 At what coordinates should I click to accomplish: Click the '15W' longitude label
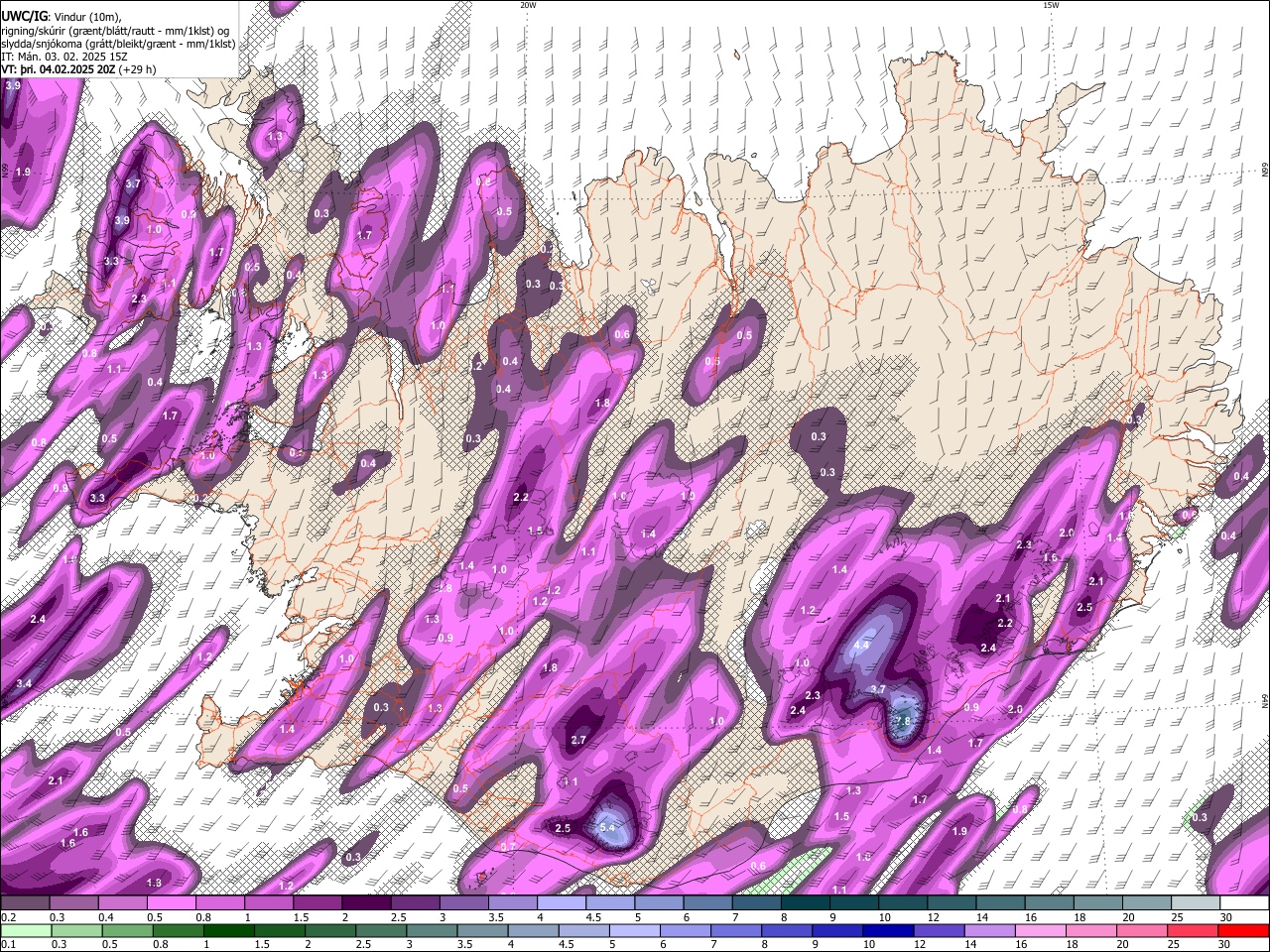[1051, 5]
